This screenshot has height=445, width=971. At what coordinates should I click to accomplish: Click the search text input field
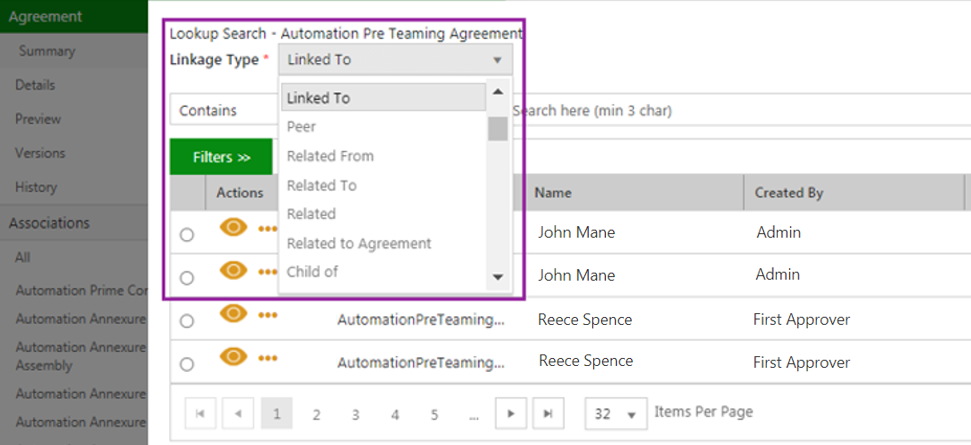[x=700, y=110]
